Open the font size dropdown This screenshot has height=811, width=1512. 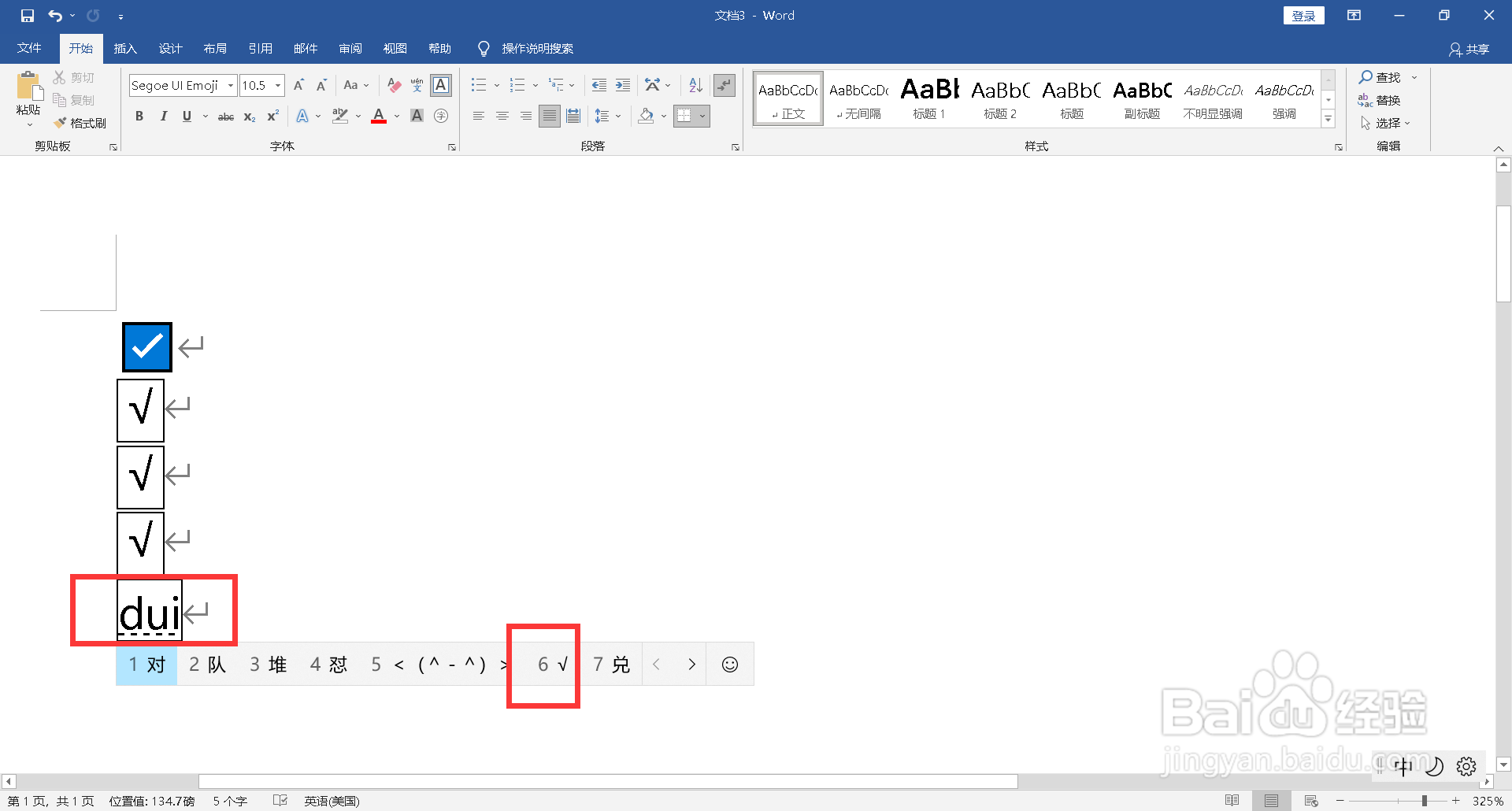click(278, 85)
